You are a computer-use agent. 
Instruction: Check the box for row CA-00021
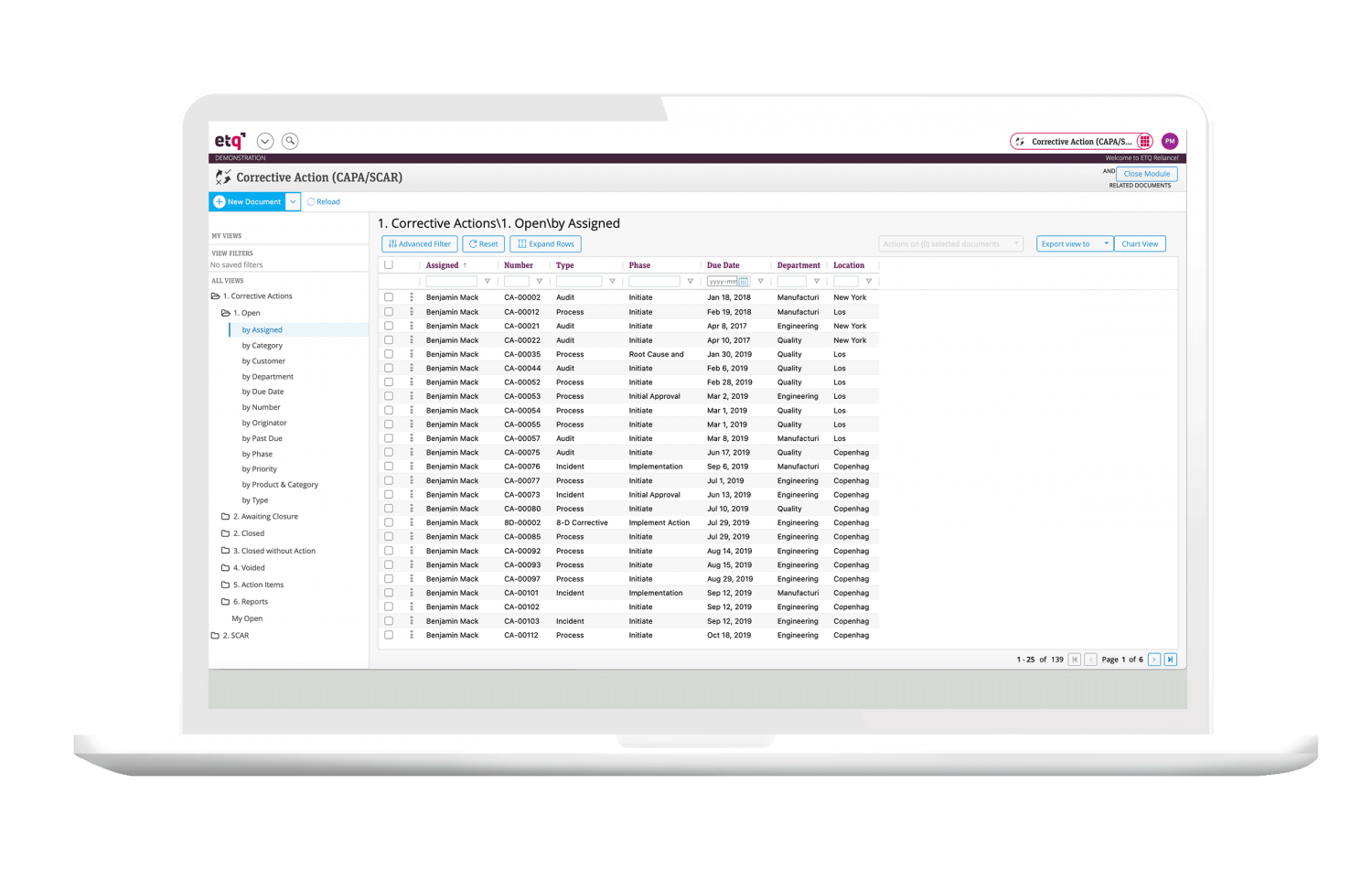tap(389, 326)
